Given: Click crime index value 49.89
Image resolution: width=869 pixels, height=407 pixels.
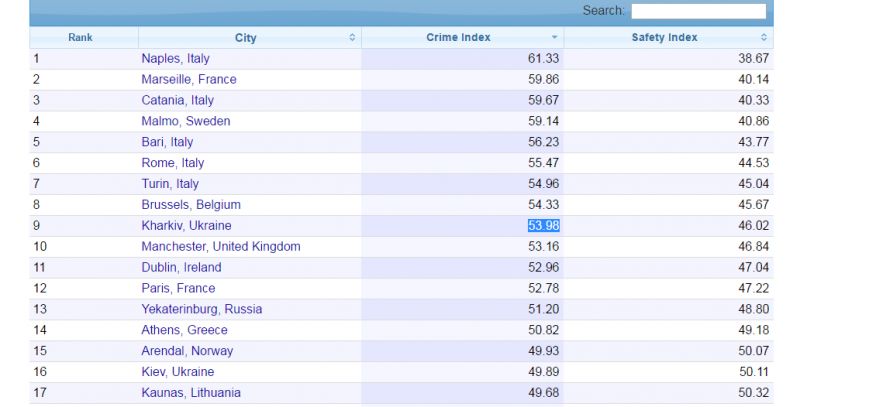Looking at the screenshot, I should tap(544, 372).
